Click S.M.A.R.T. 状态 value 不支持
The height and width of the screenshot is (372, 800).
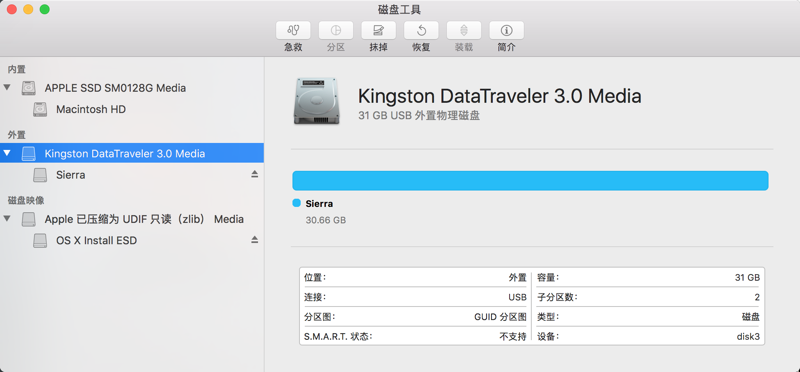tap(513, 337)
